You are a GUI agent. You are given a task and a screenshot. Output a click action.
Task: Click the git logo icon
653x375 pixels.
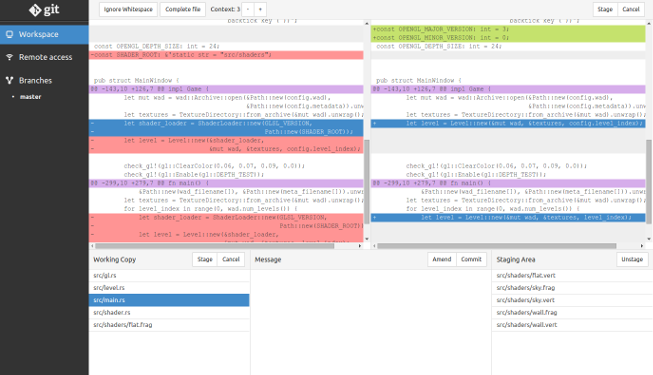(35, 10)
